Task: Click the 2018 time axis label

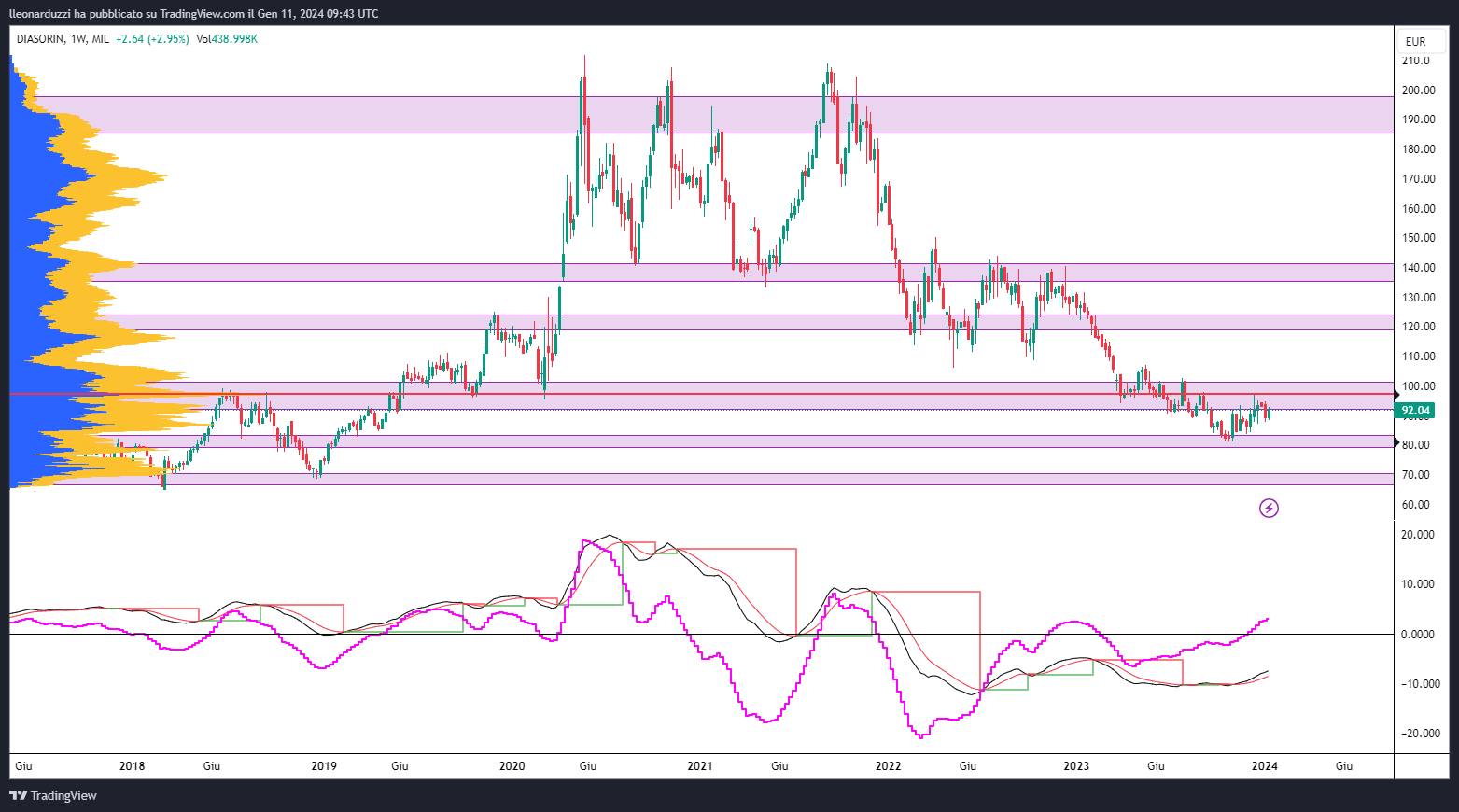Action: point(133,766)
